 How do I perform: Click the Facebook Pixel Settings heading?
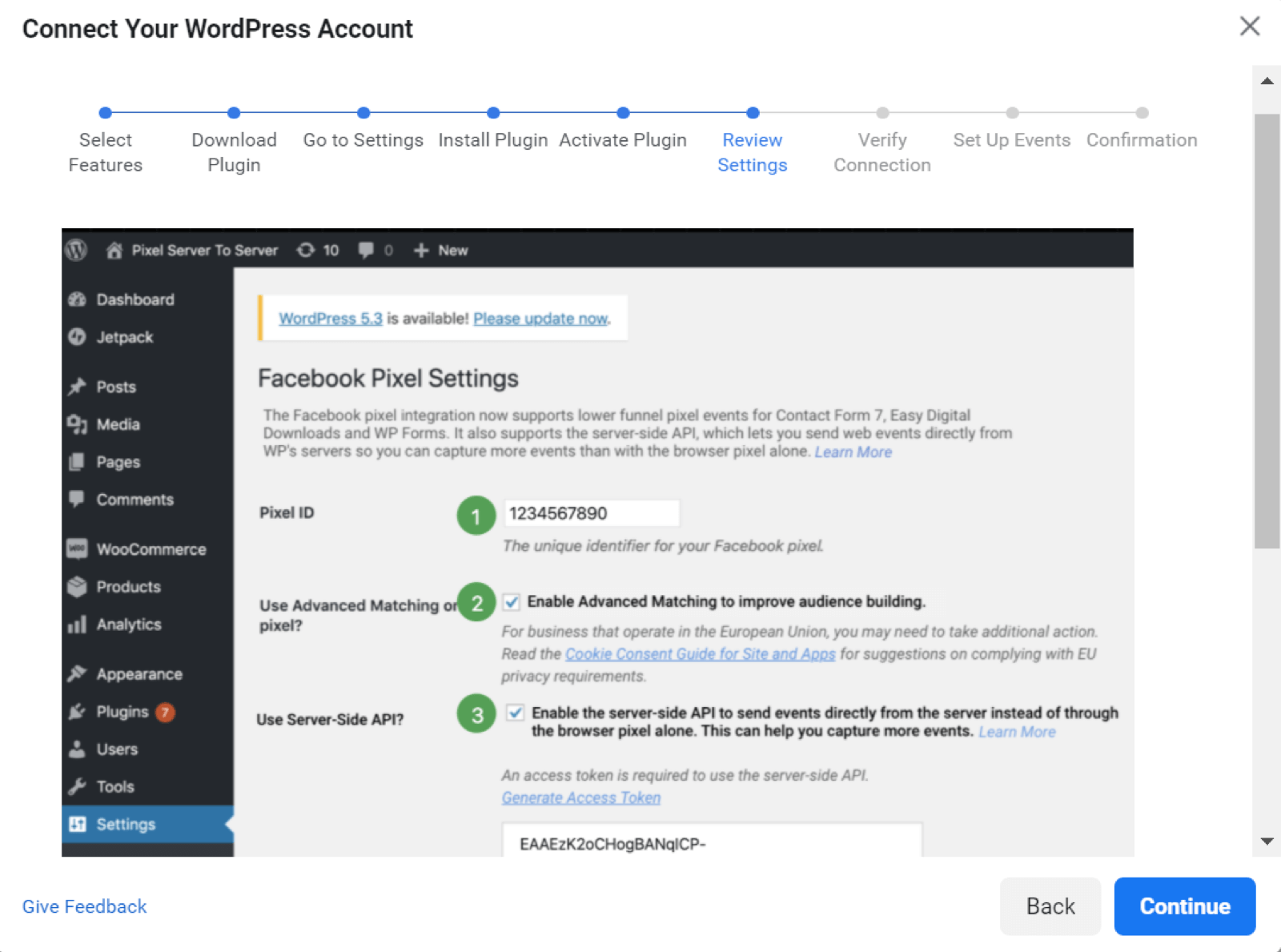click(x=388, y=379)
